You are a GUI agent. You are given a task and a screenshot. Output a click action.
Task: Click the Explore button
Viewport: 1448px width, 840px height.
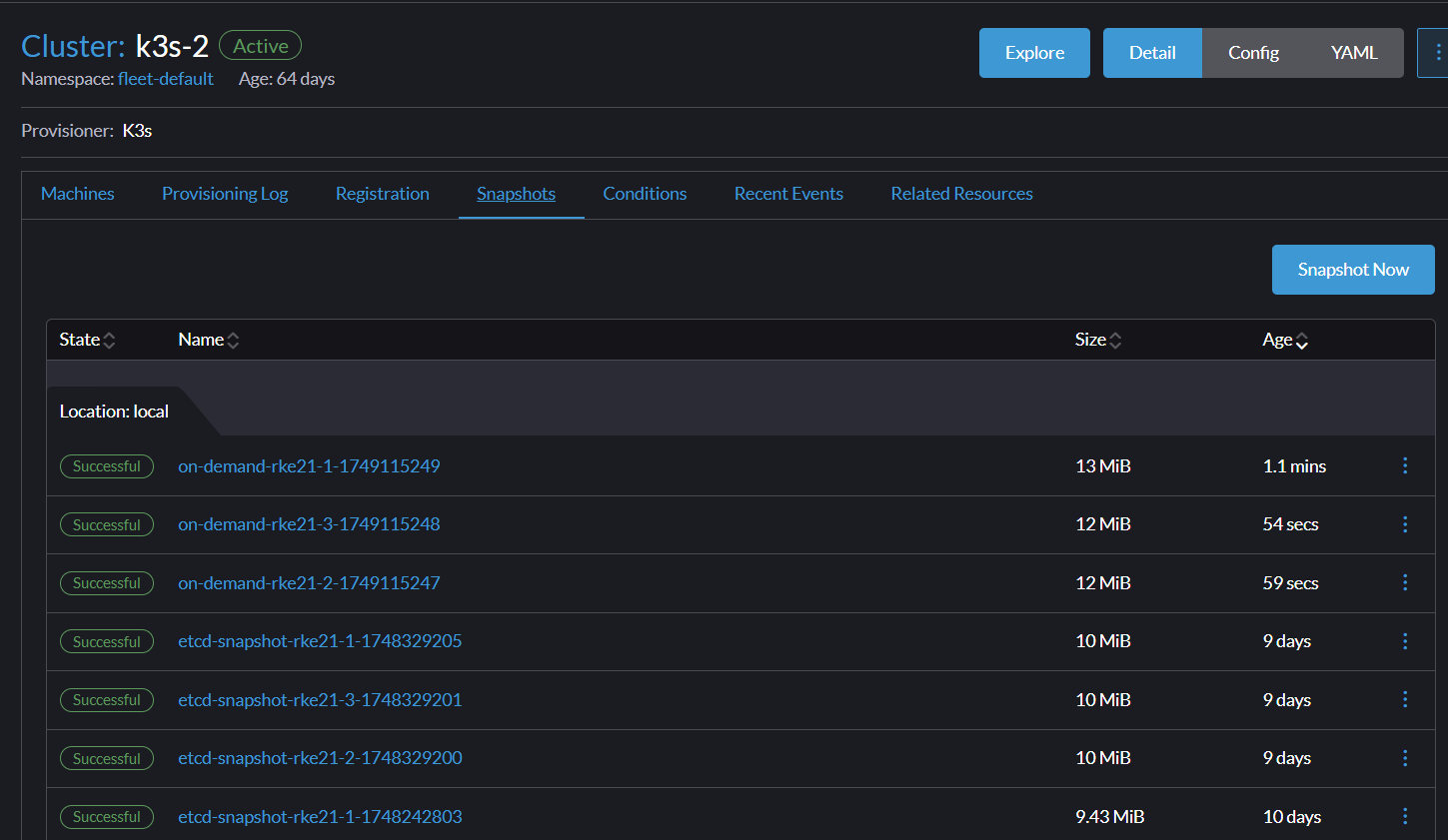point(1034,53)
